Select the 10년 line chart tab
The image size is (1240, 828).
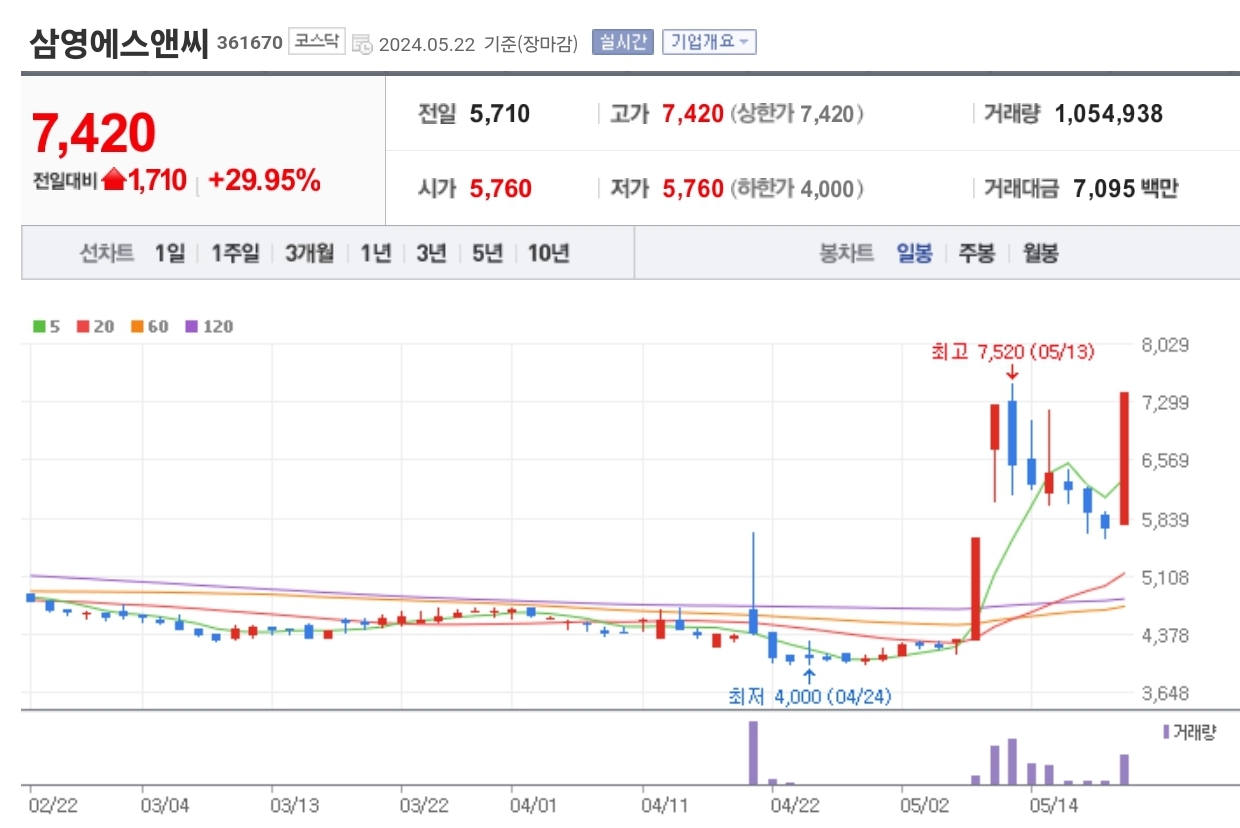[548, 254]
